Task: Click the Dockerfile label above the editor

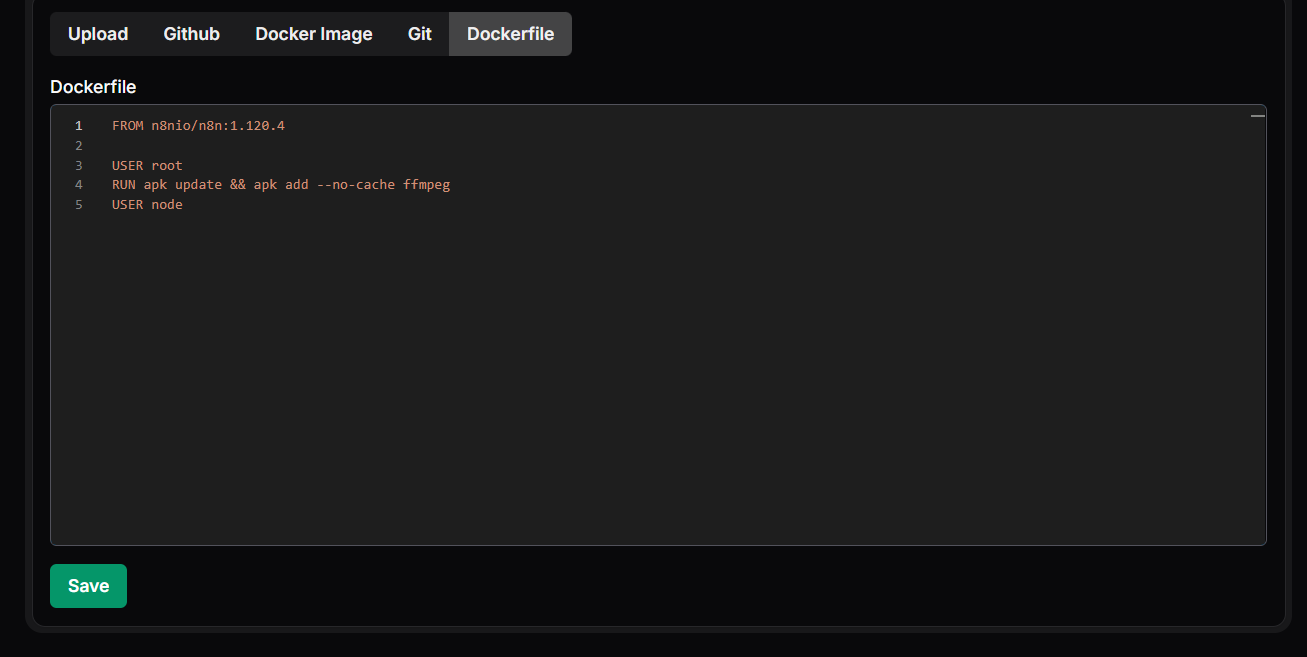Action: [x=93, y=87]
